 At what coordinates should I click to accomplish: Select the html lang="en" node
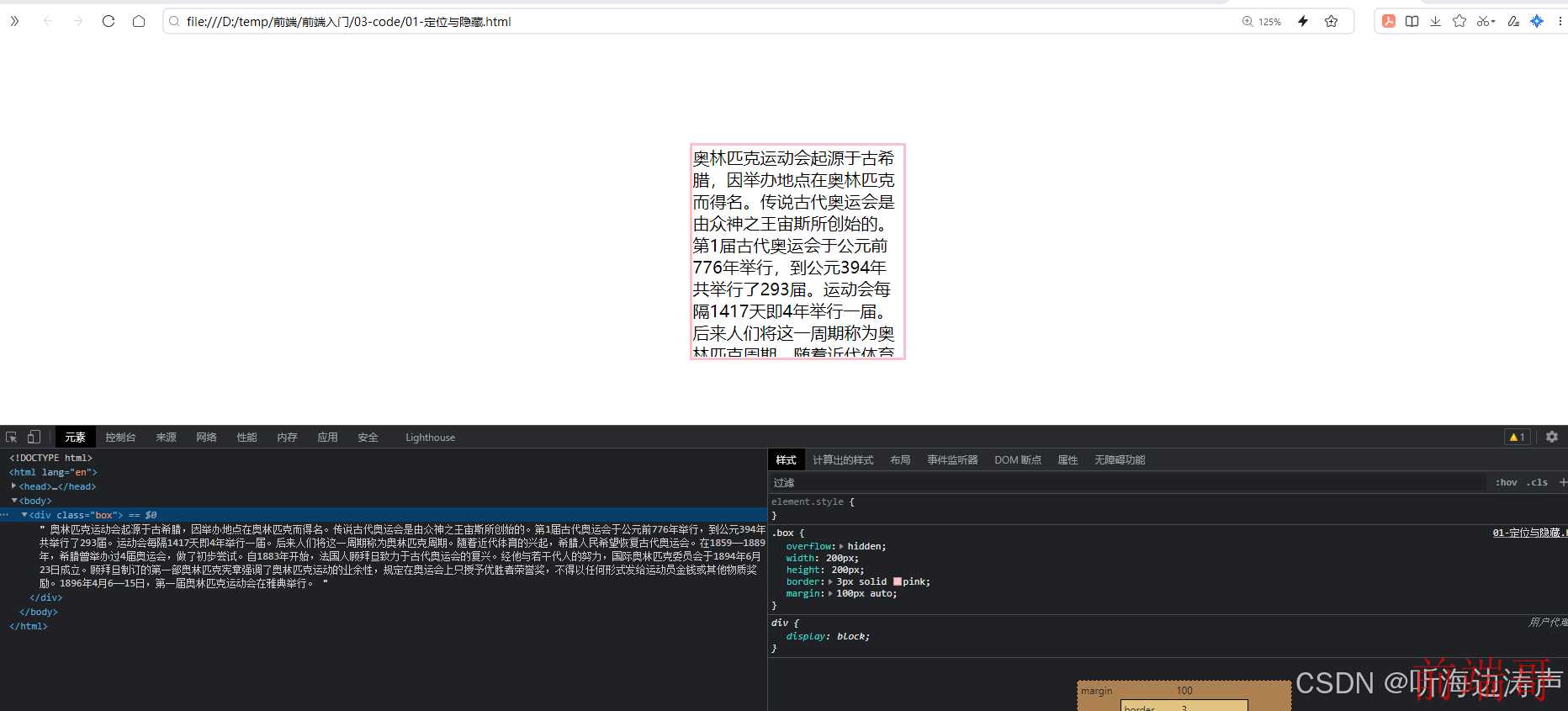click(53, 473)
